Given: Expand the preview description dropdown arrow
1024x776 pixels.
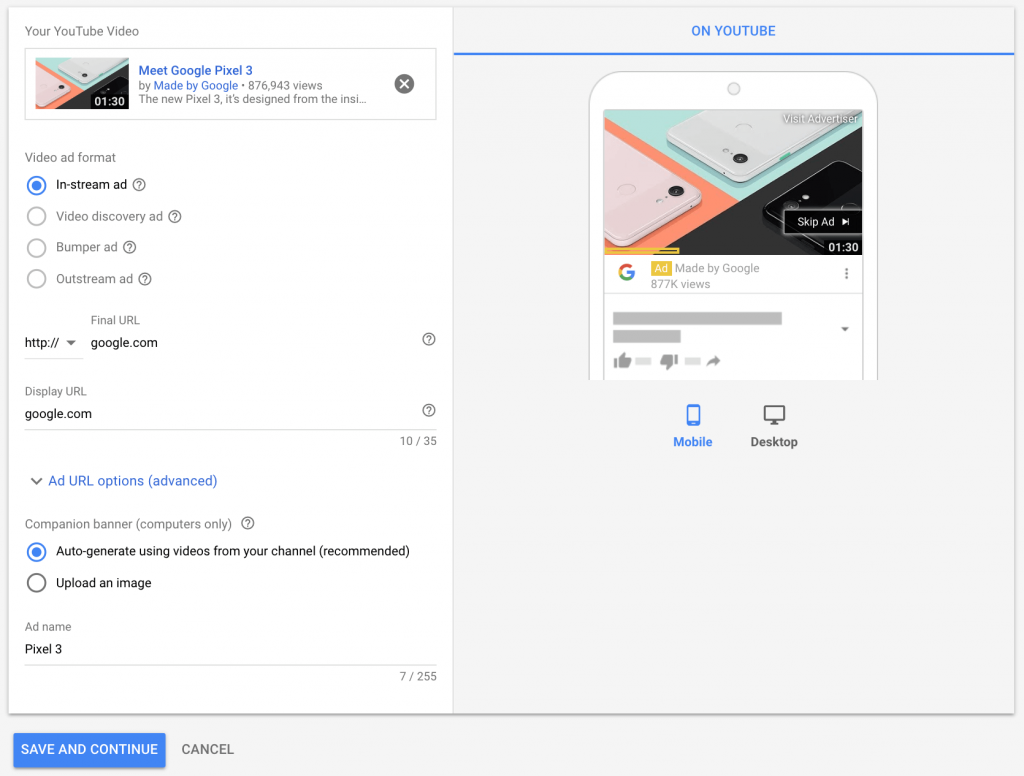Looking at the screenshot, I should pos(844,329).
